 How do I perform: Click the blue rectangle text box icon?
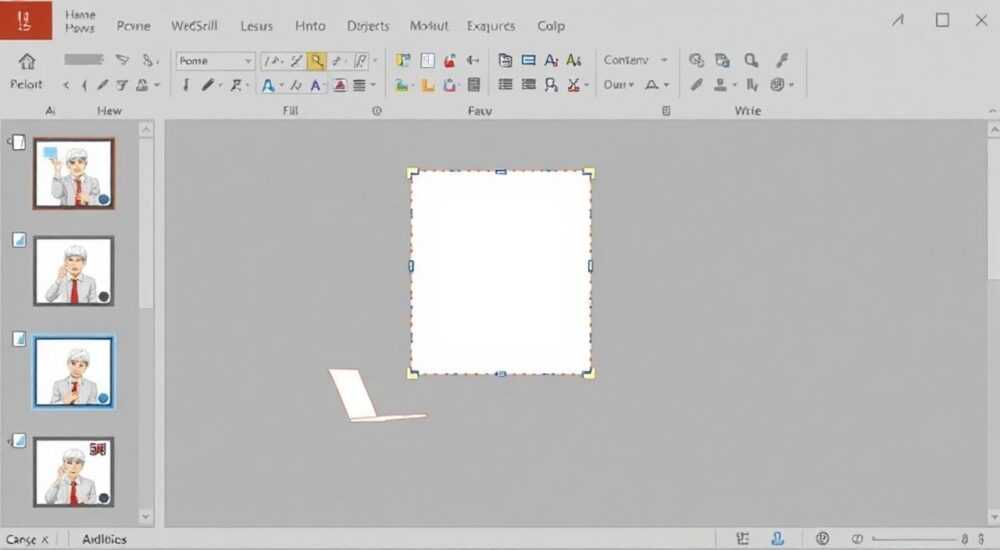(x=529, y=60)
